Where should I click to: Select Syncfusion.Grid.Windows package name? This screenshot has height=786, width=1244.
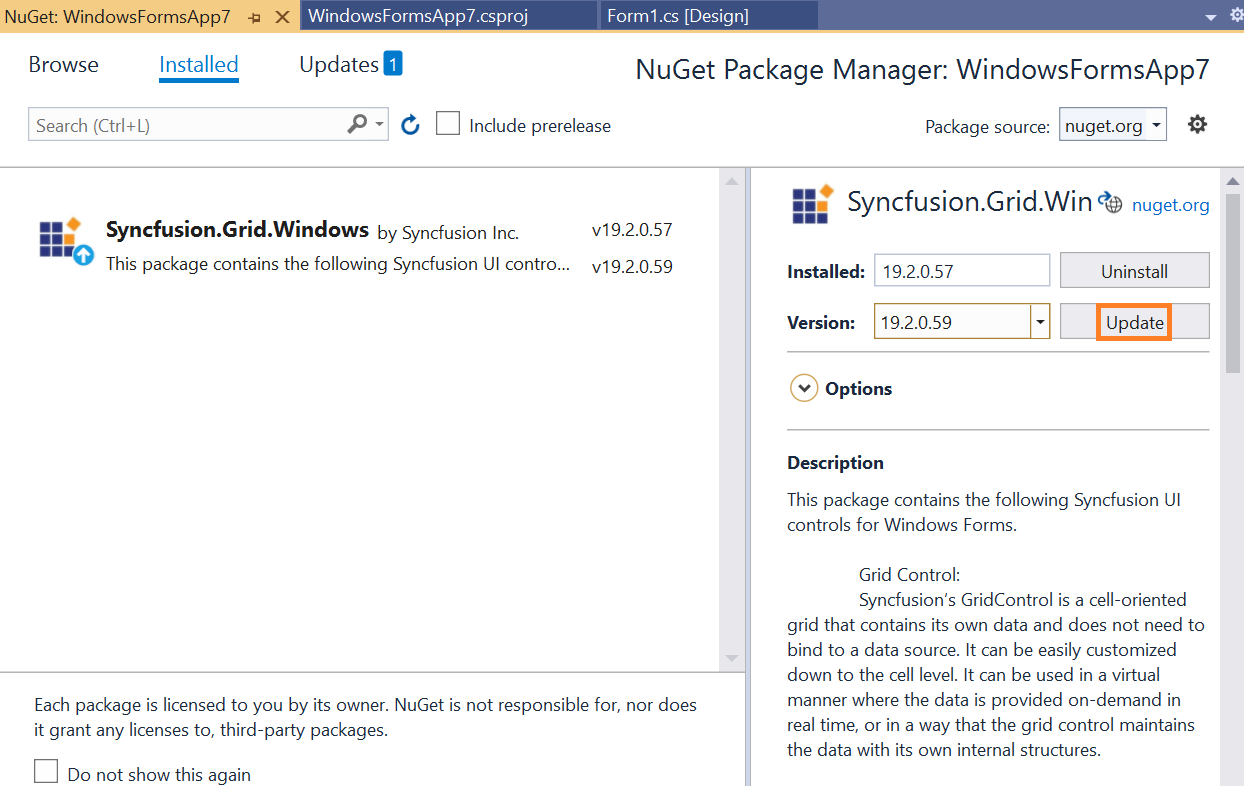click(237, 229)
